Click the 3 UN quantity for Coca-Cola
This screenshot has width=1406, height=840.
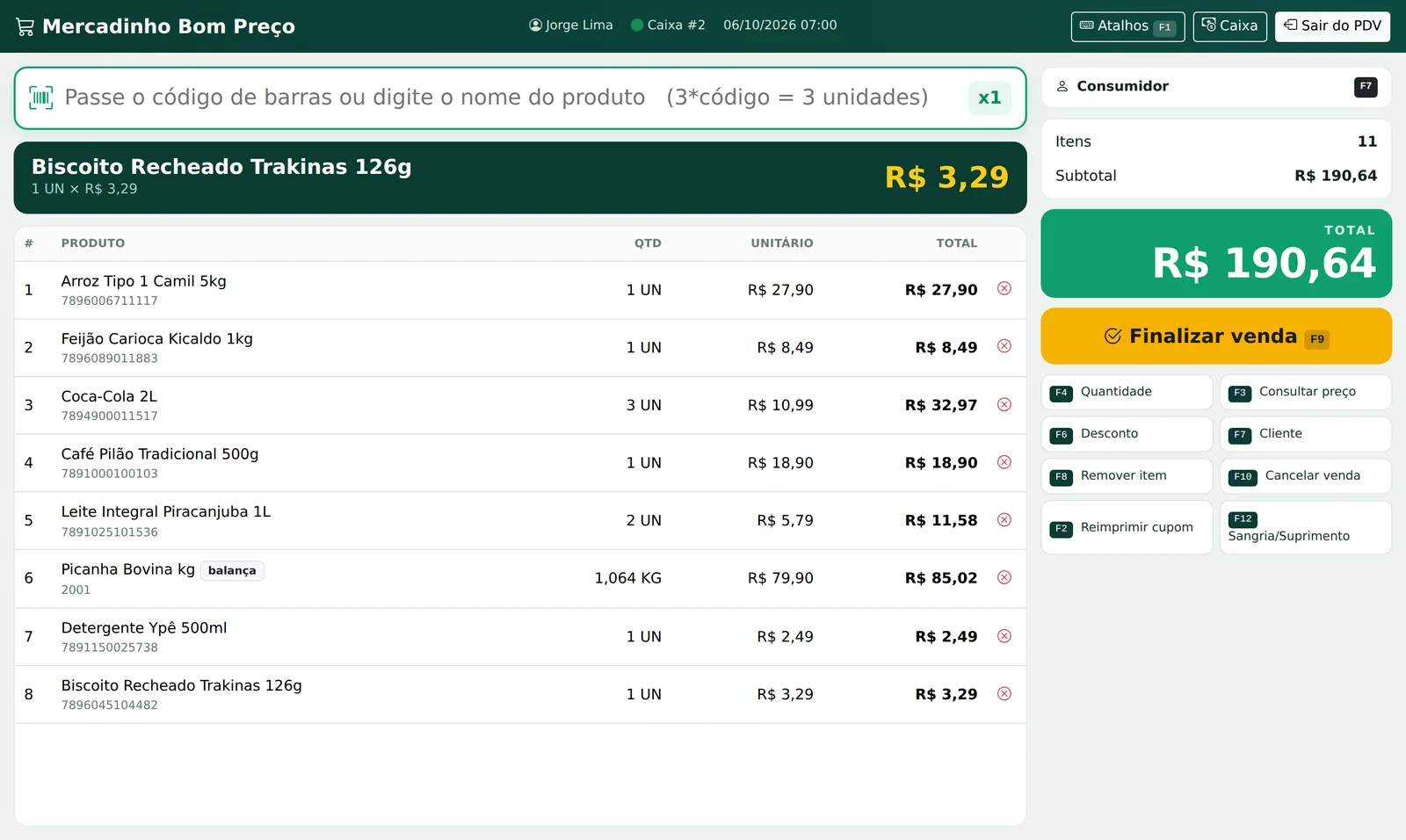644,405
